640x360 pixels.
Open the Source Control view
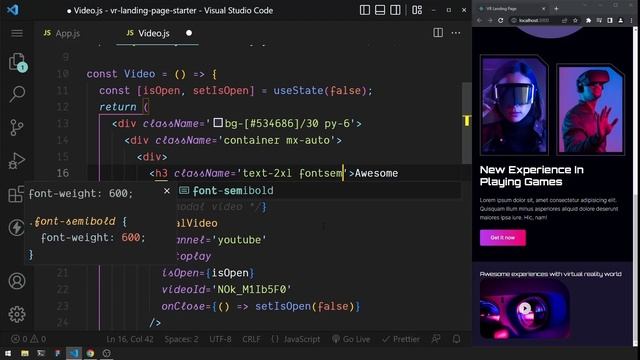click(17, 127)
